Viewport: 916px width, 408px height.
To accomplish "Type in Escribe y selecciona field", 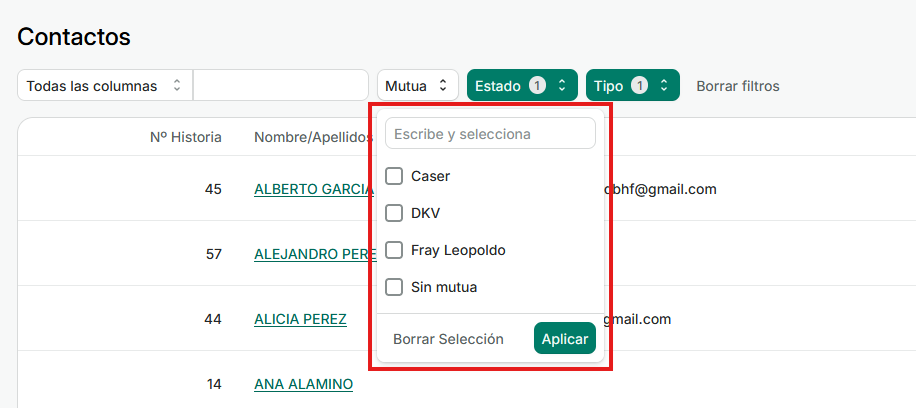I will click(x=490, y=134).
